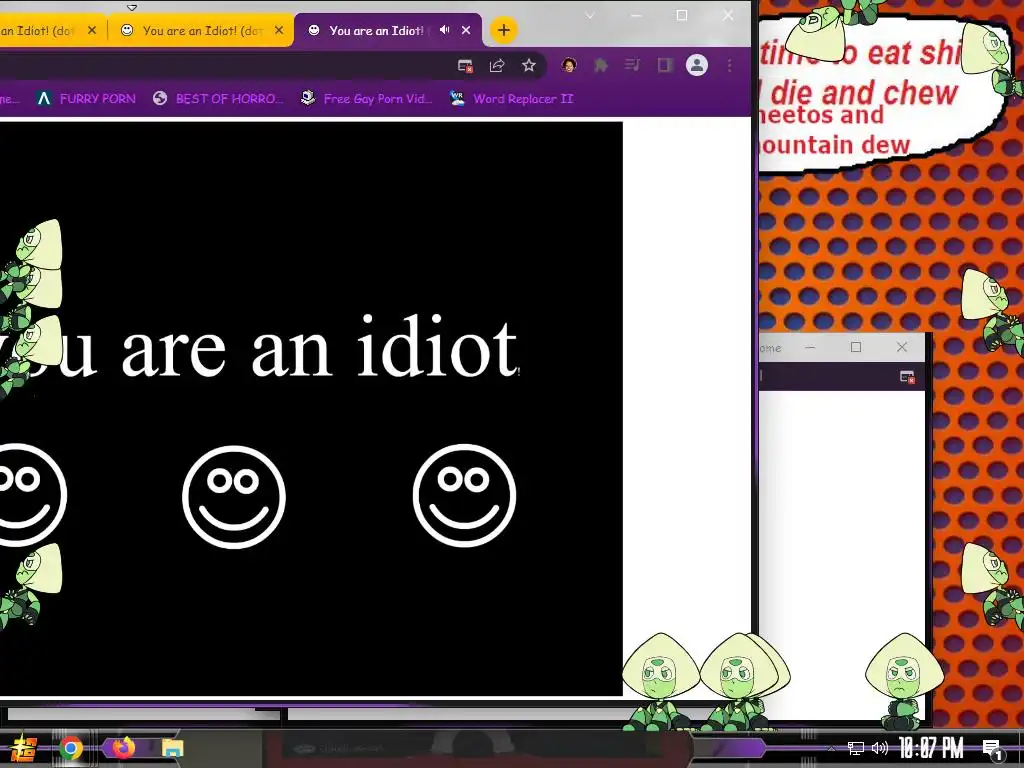Image resolution: width=1024 pixels, height=768 pixels.
Task: Click the pop-ups blocked icon in address bar
Action: 465,65
